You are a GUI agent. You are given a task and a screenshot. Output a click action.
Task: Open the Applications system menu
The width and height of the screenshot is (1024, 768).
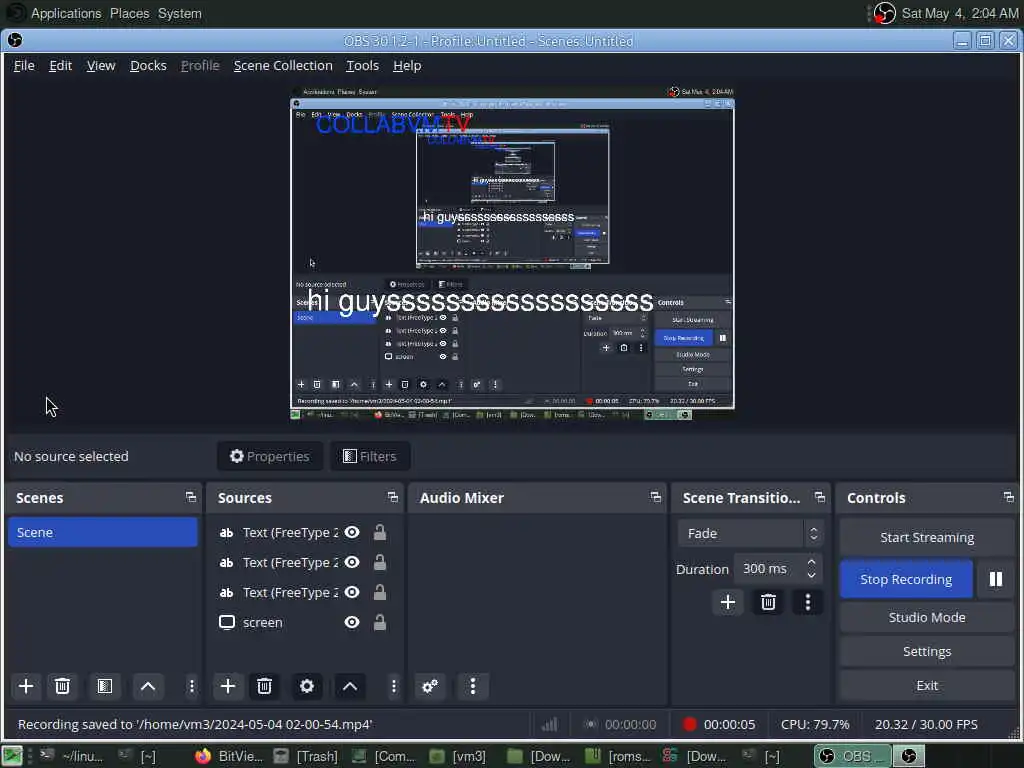coord(66,13)
